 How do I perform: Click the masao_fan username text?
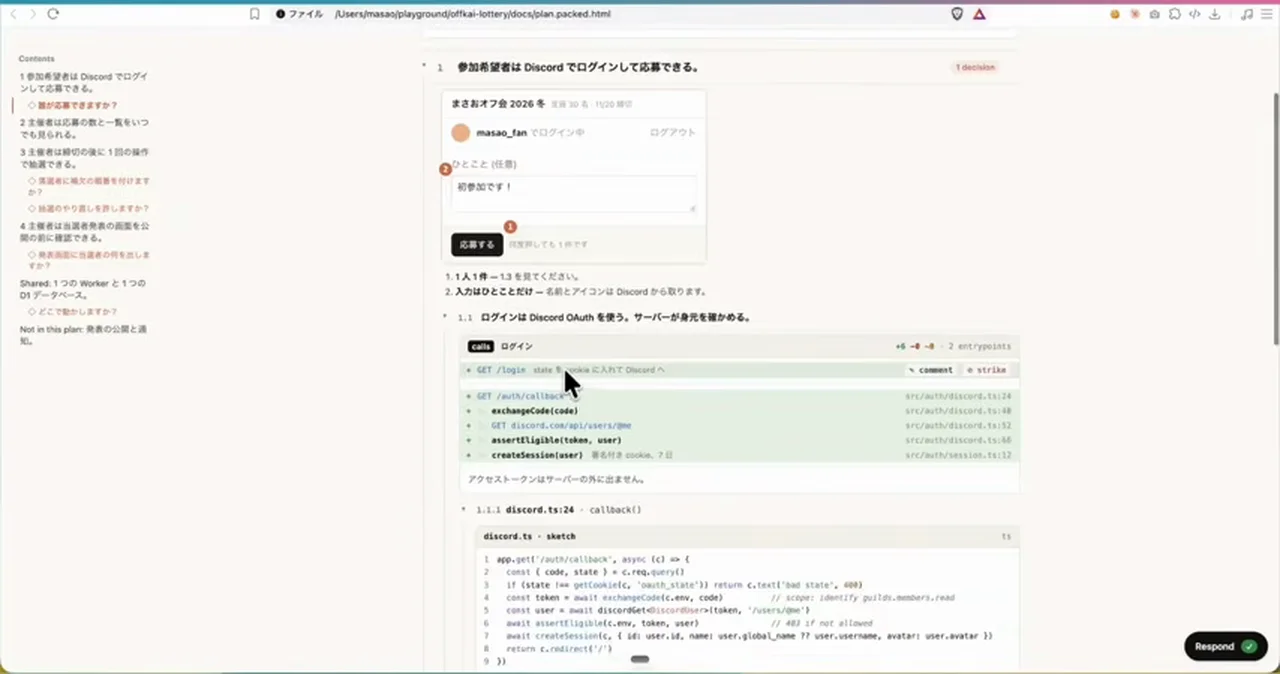[x=502, y=132]
